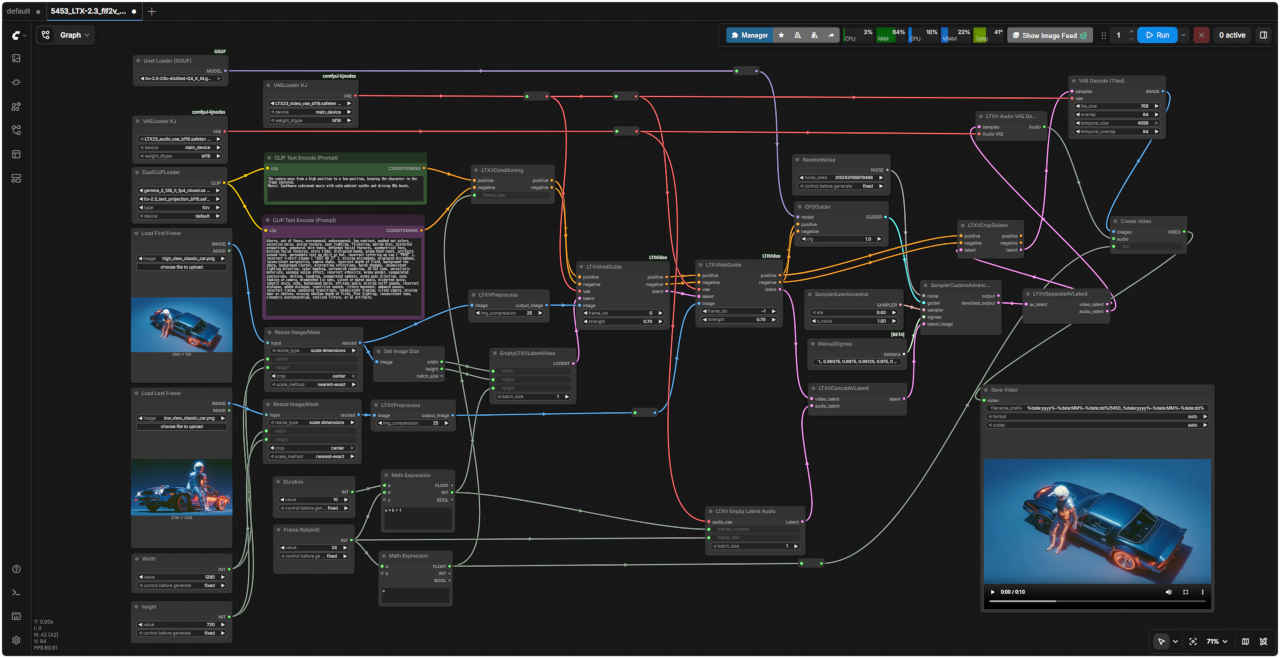Seek on the video preview progress bar

point(1098,601)
